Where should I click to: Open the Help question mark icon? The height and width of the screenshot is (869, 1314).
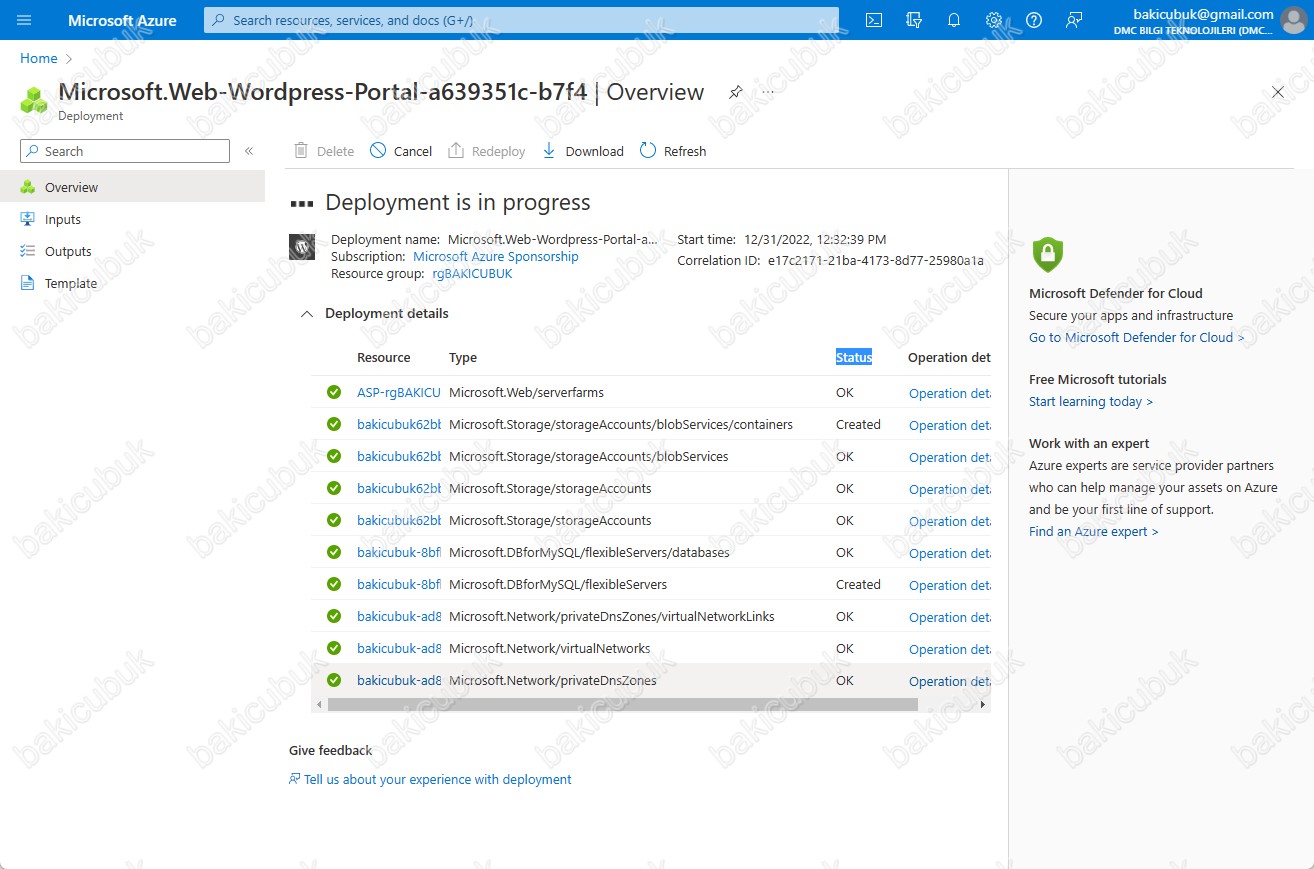point(1034,20)
